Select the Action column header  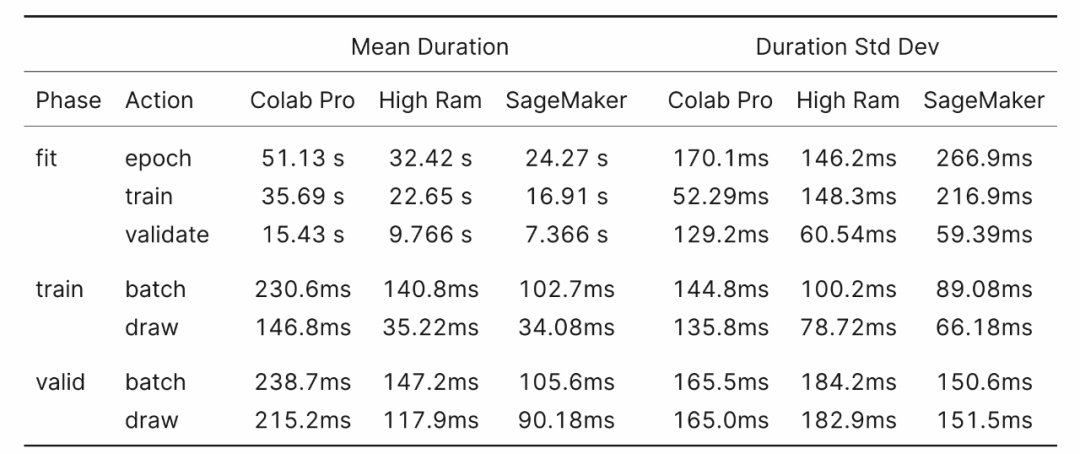click(x=159, y=100)
